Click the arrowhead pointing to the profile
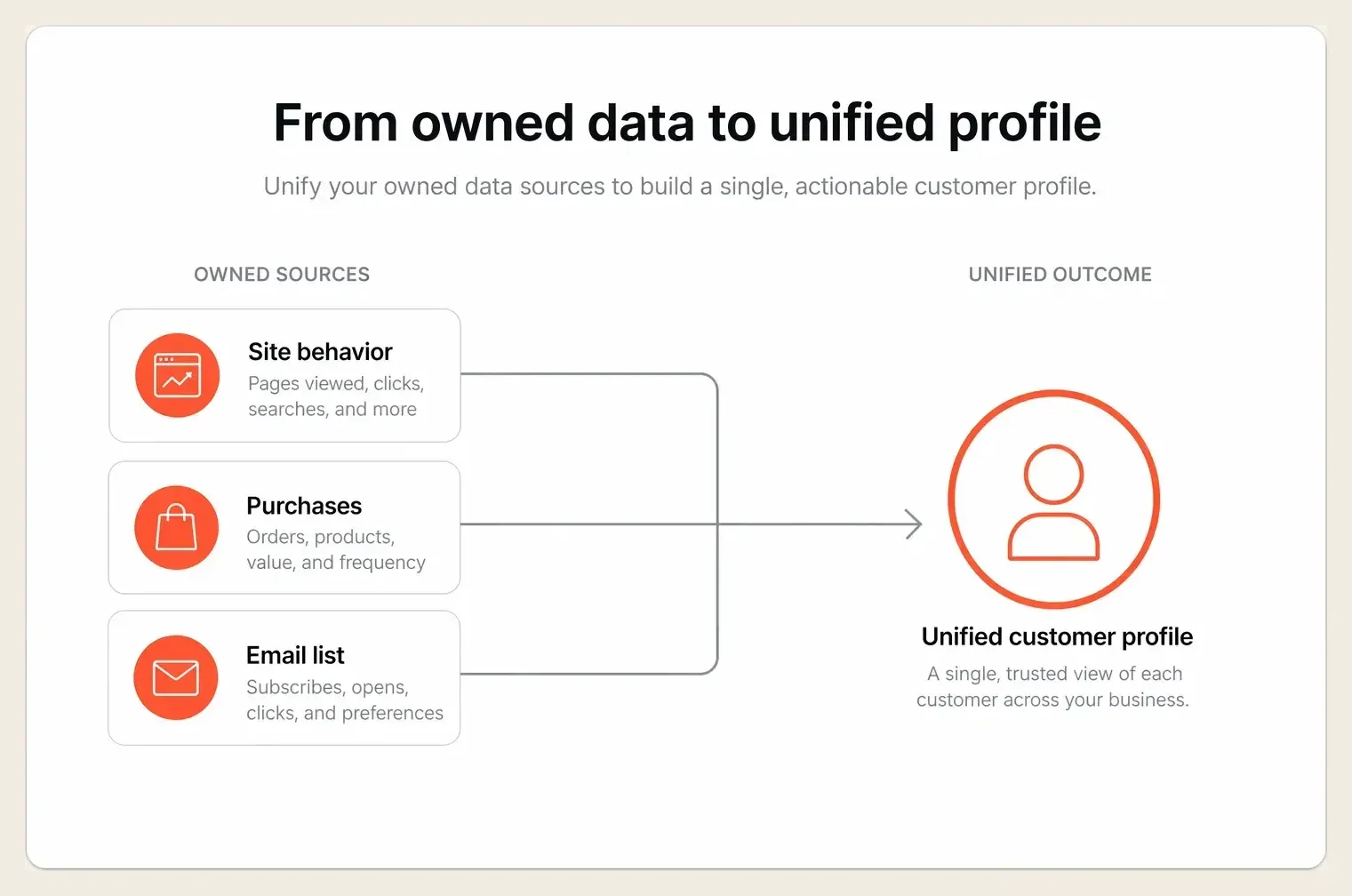This screenshot has height=896, width=1352. [913, 524]
